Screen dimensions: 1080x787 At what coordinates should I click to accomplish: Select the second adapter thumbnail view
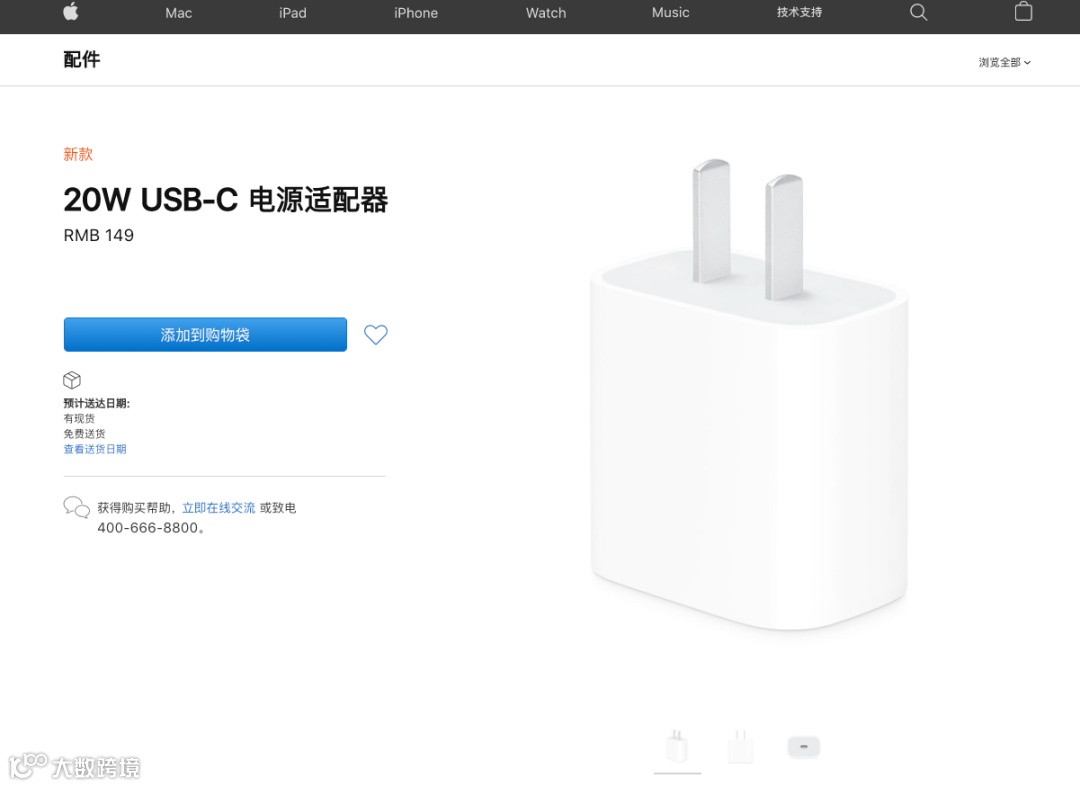(x=740, y=747)
